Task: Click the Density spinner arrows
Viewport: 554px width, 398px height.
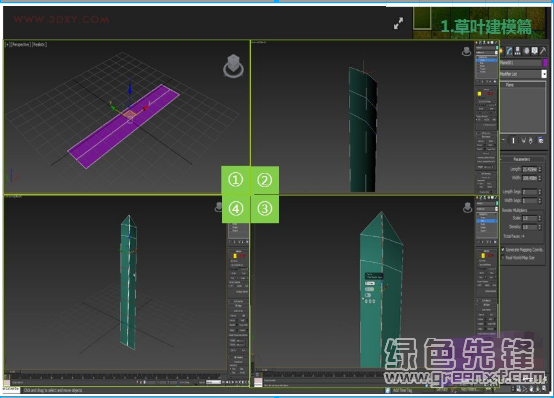Action: pos(540,227)
